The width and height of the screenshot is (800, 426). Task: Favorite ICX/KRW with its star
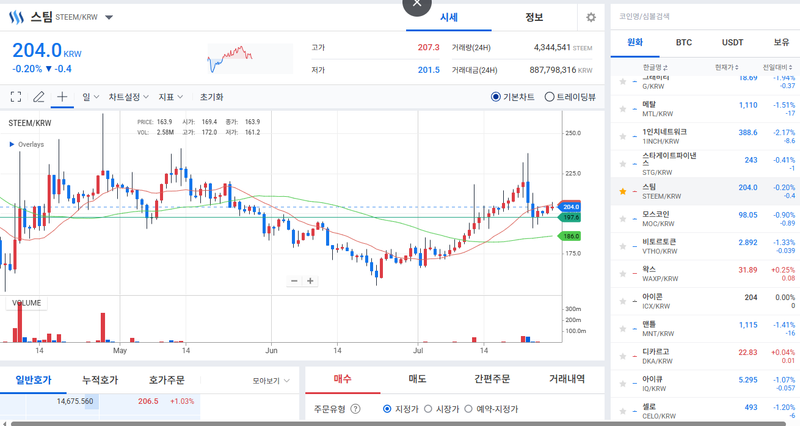point(622,302)
